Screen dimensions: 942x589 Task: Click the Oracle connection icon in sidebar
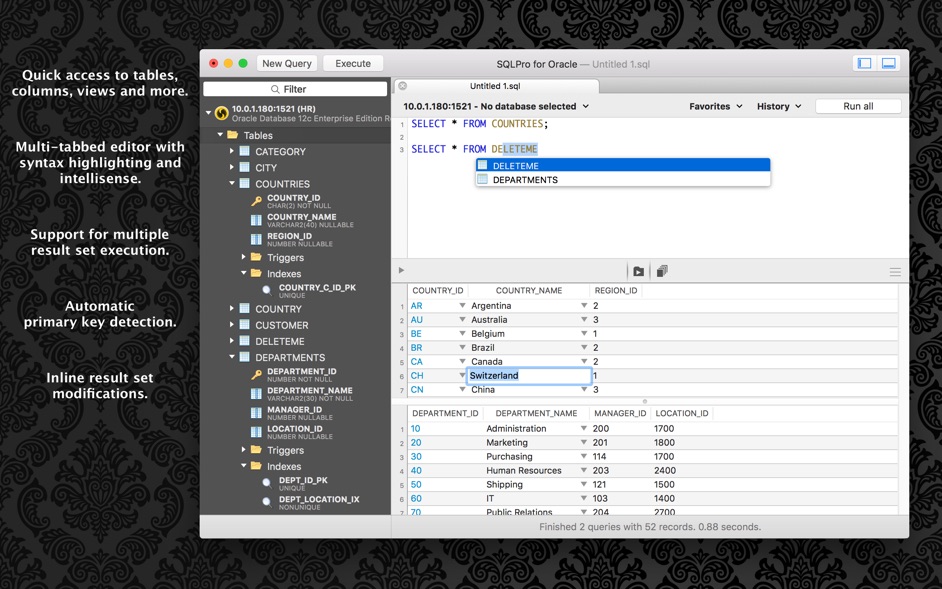(x=221, y=113)
